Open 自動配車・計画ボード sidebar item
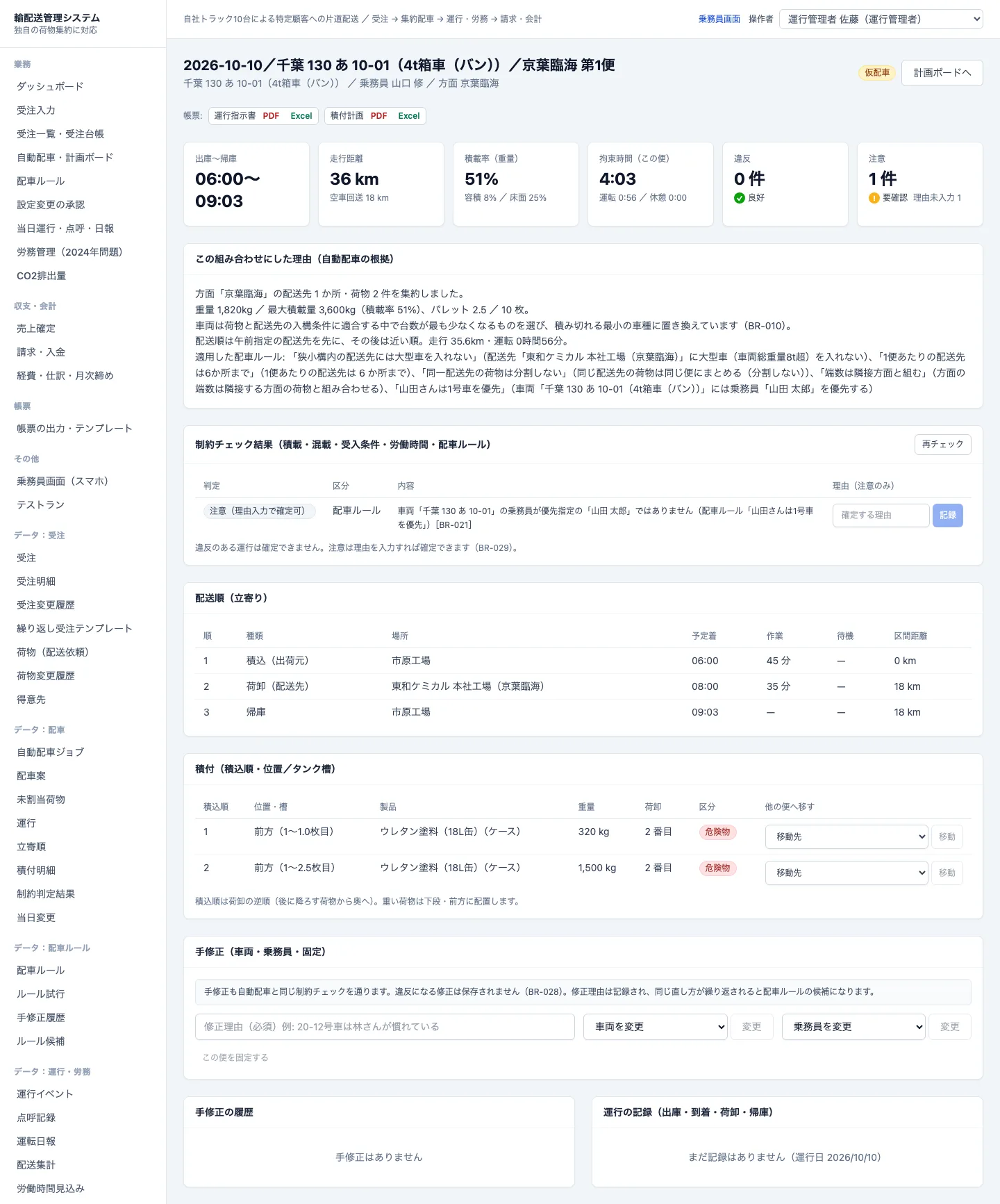The width and height of the screenshot is (1000, 1204). pos(65,157)
